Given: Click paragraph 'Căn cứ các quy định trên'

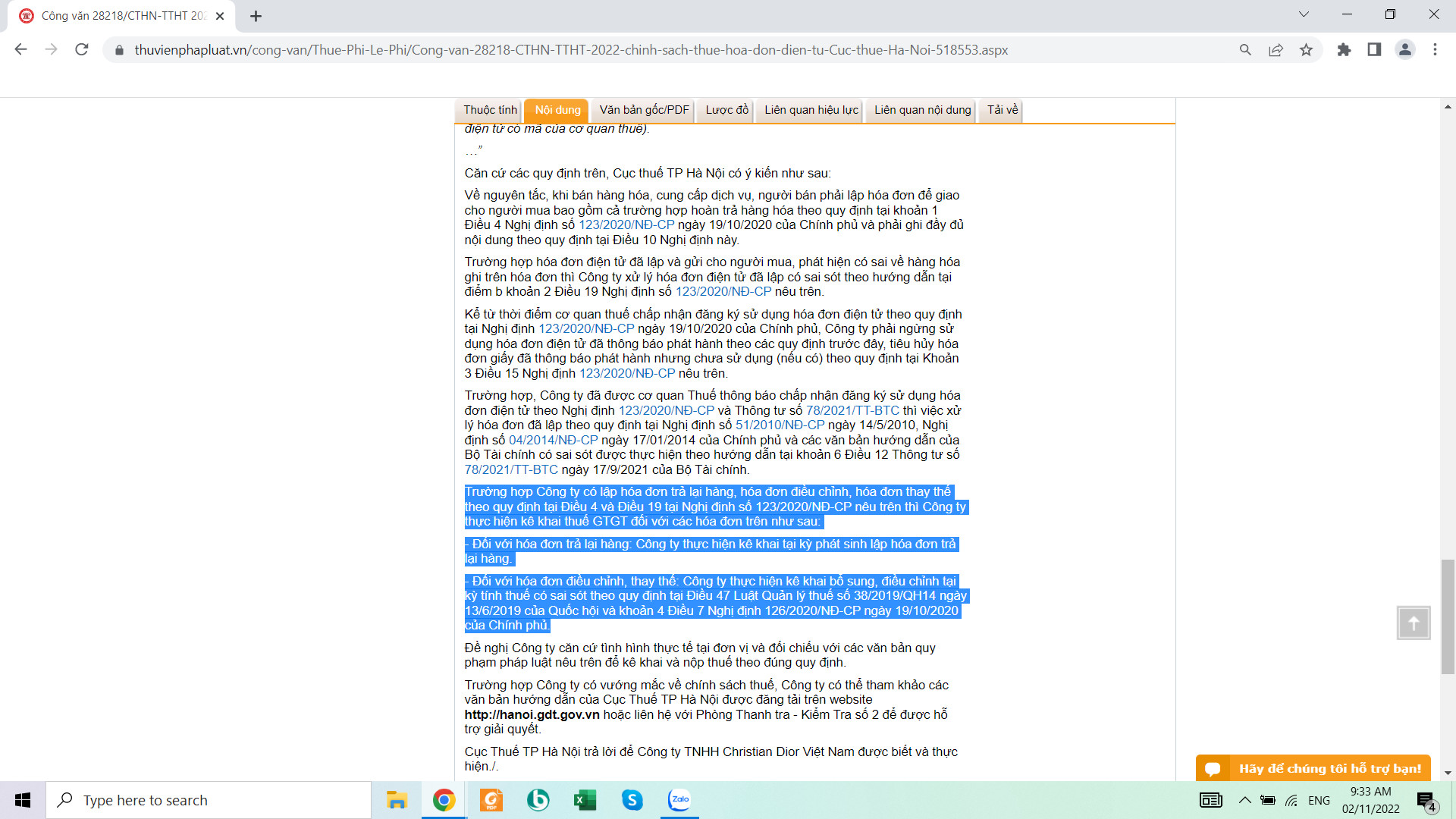Looking at the screenshot, I should coord(648,174).
